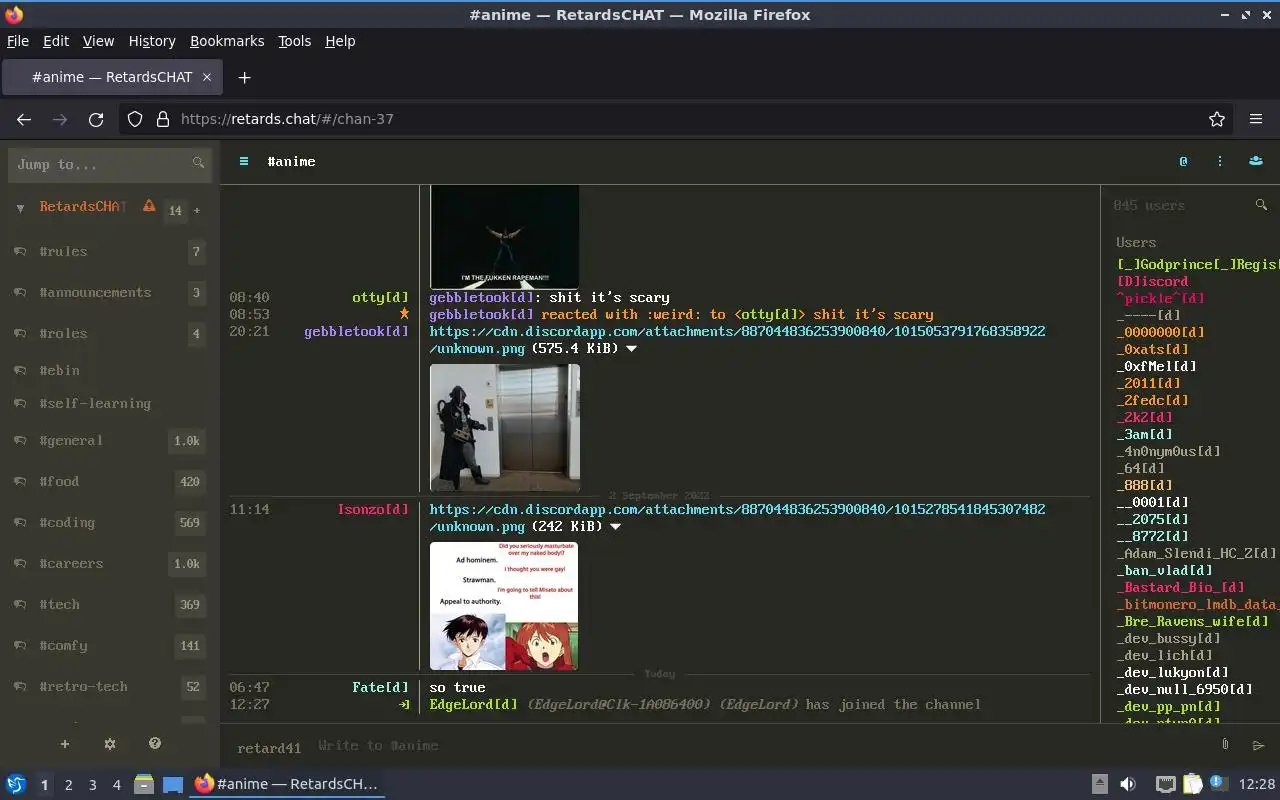1280x800 pixels.
Task: Open the #comfy channel
Action: point(110,646)
